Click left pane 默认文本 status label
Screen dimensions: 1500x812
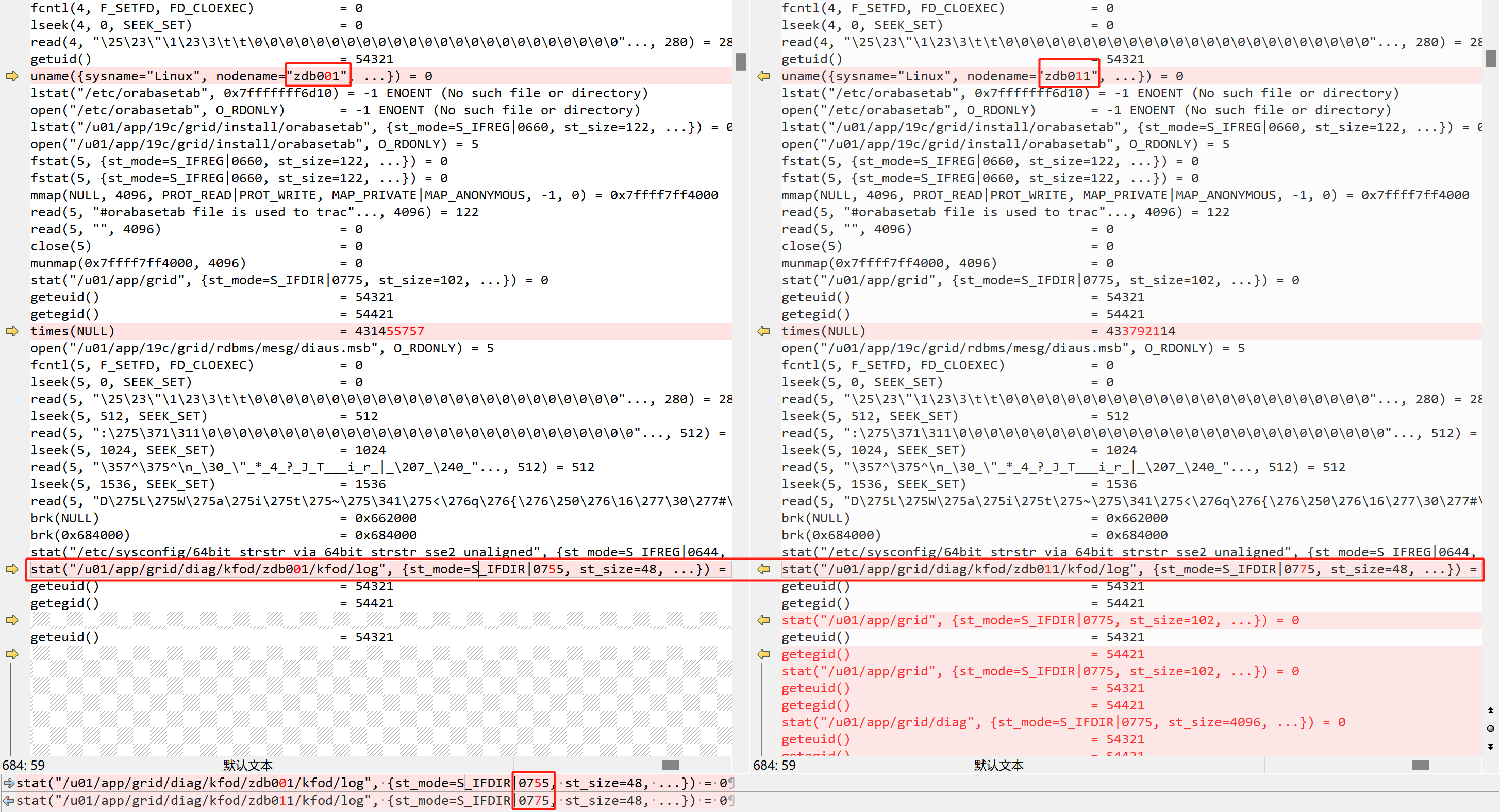pos(247,766)
